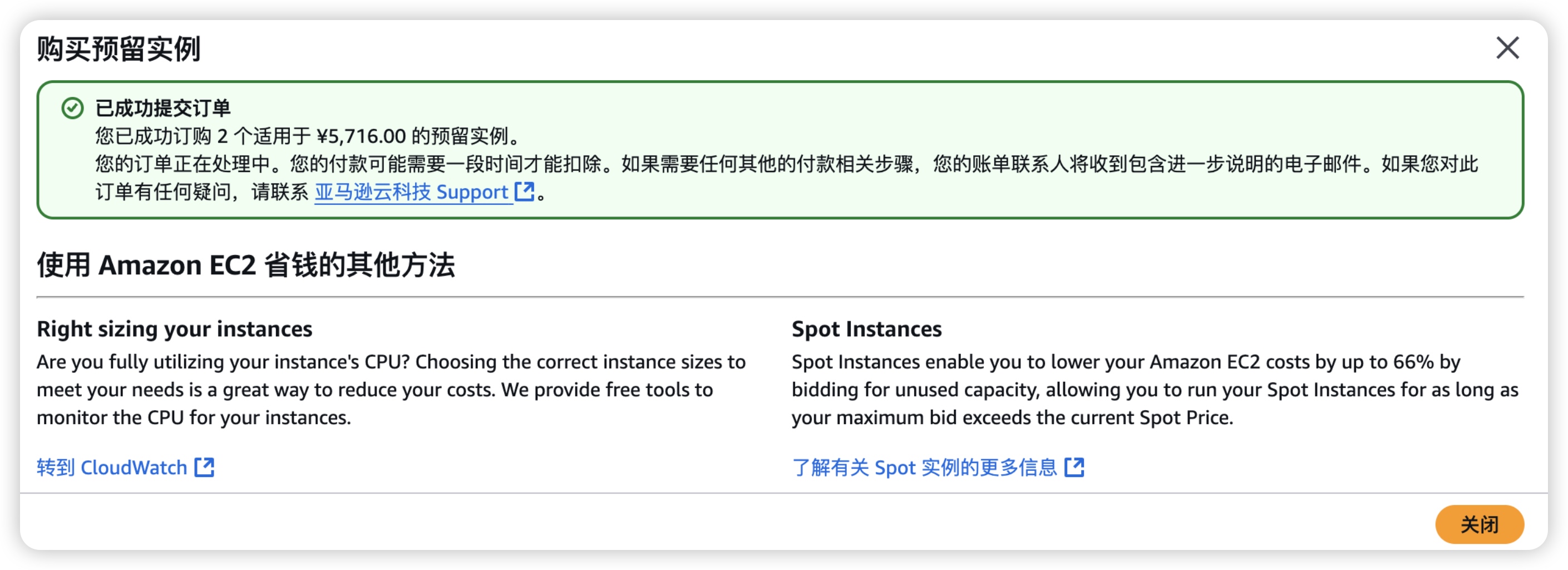The image size is (1568, 570).
Task: Click the ¥5,716.00 order confirmation line
Action: (309, 136)
